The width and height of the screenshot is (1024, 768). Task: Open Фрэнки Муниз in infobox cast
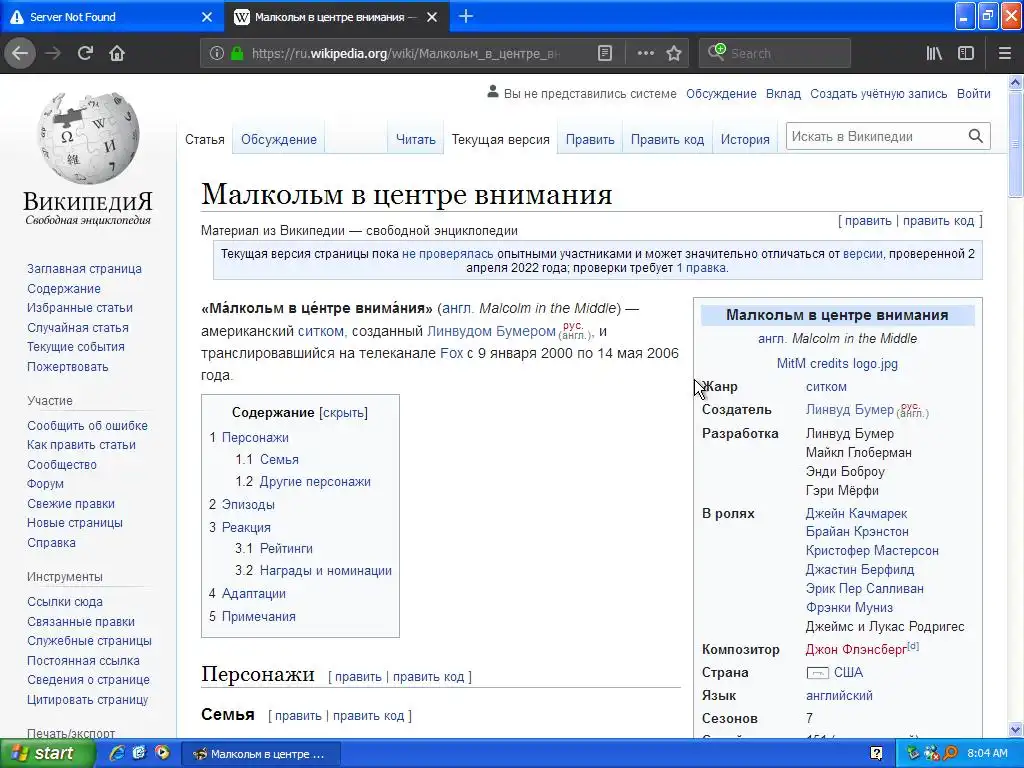tap(849, 607)
